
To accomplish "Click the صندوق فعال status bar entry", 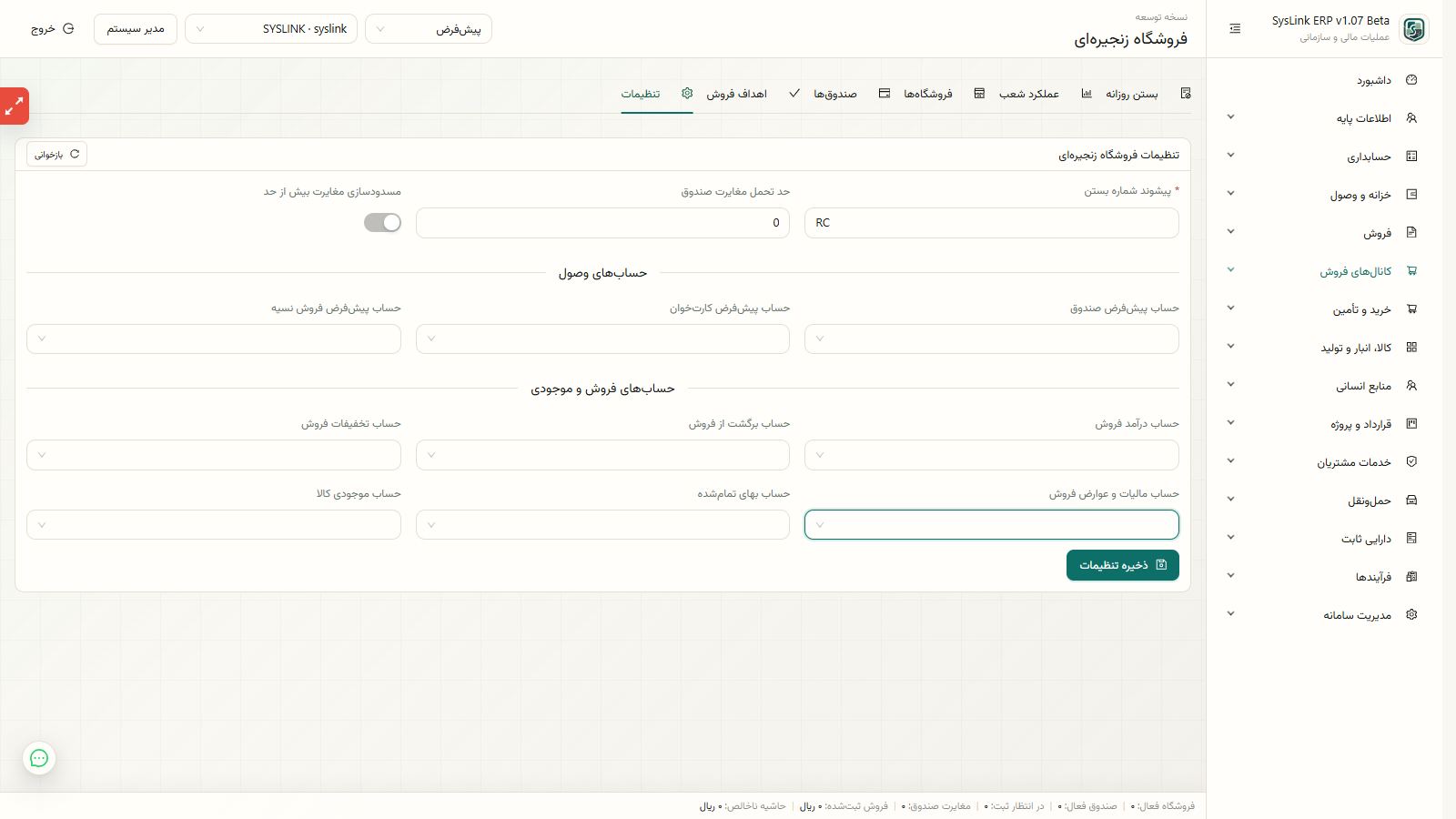I will pos(1087,806).
